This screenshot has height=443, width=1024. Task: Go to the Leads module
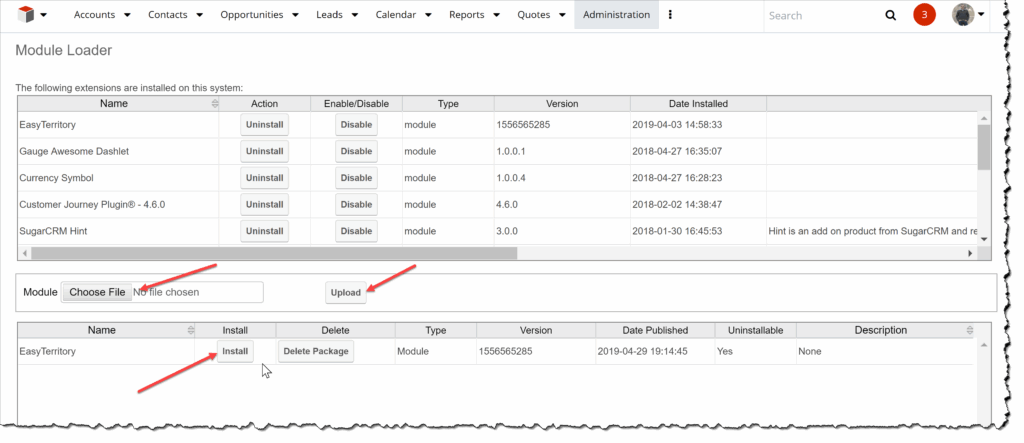329,15
